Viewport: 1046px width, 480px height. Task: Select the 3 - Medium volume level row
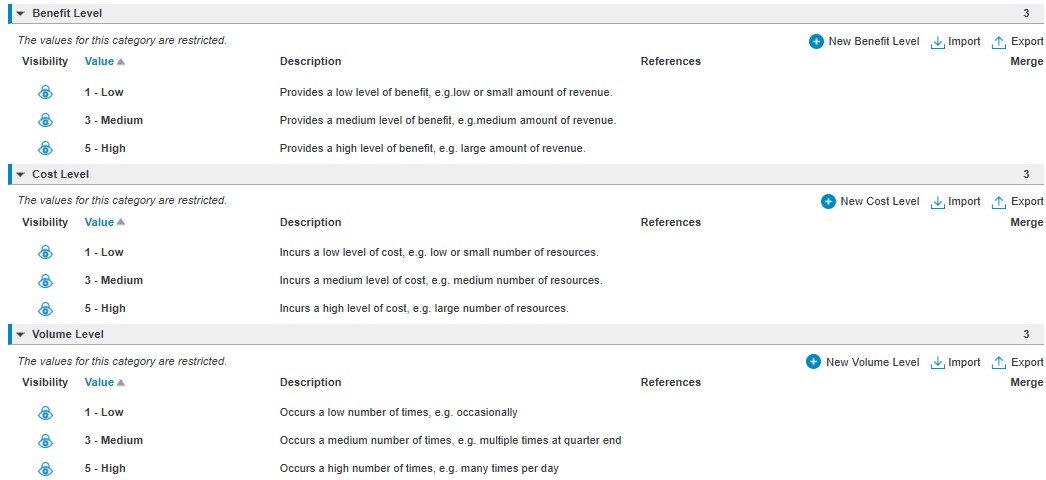(x=527, y=441)
